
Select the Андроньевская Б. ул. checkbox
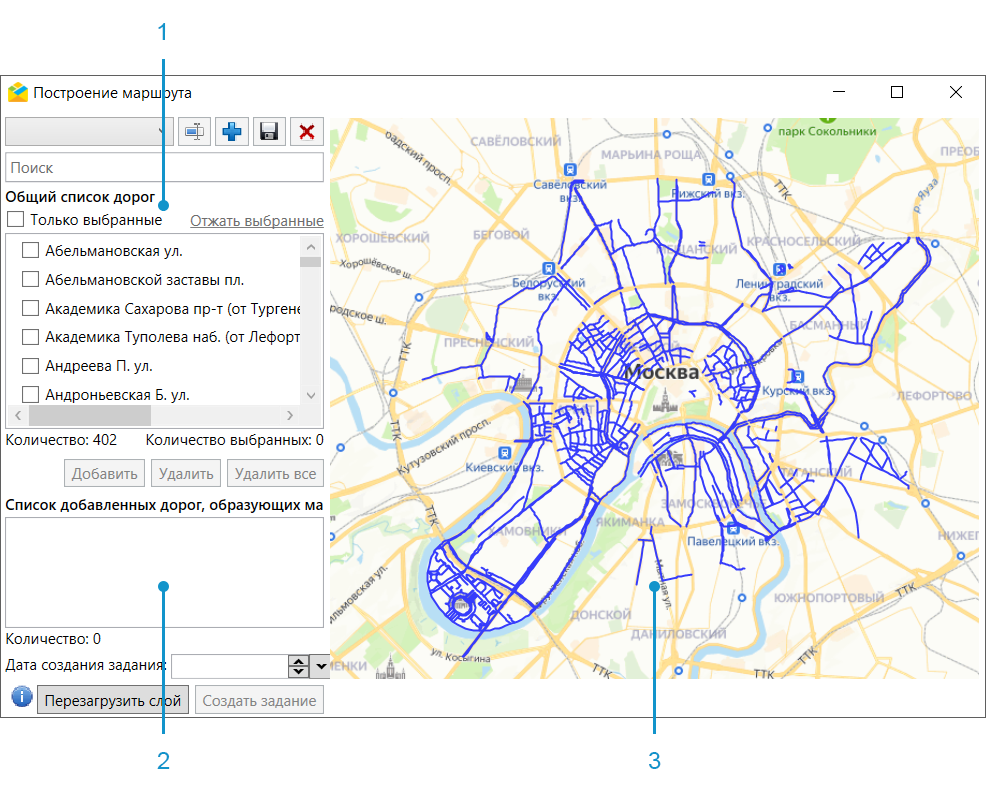coord(30,395)
